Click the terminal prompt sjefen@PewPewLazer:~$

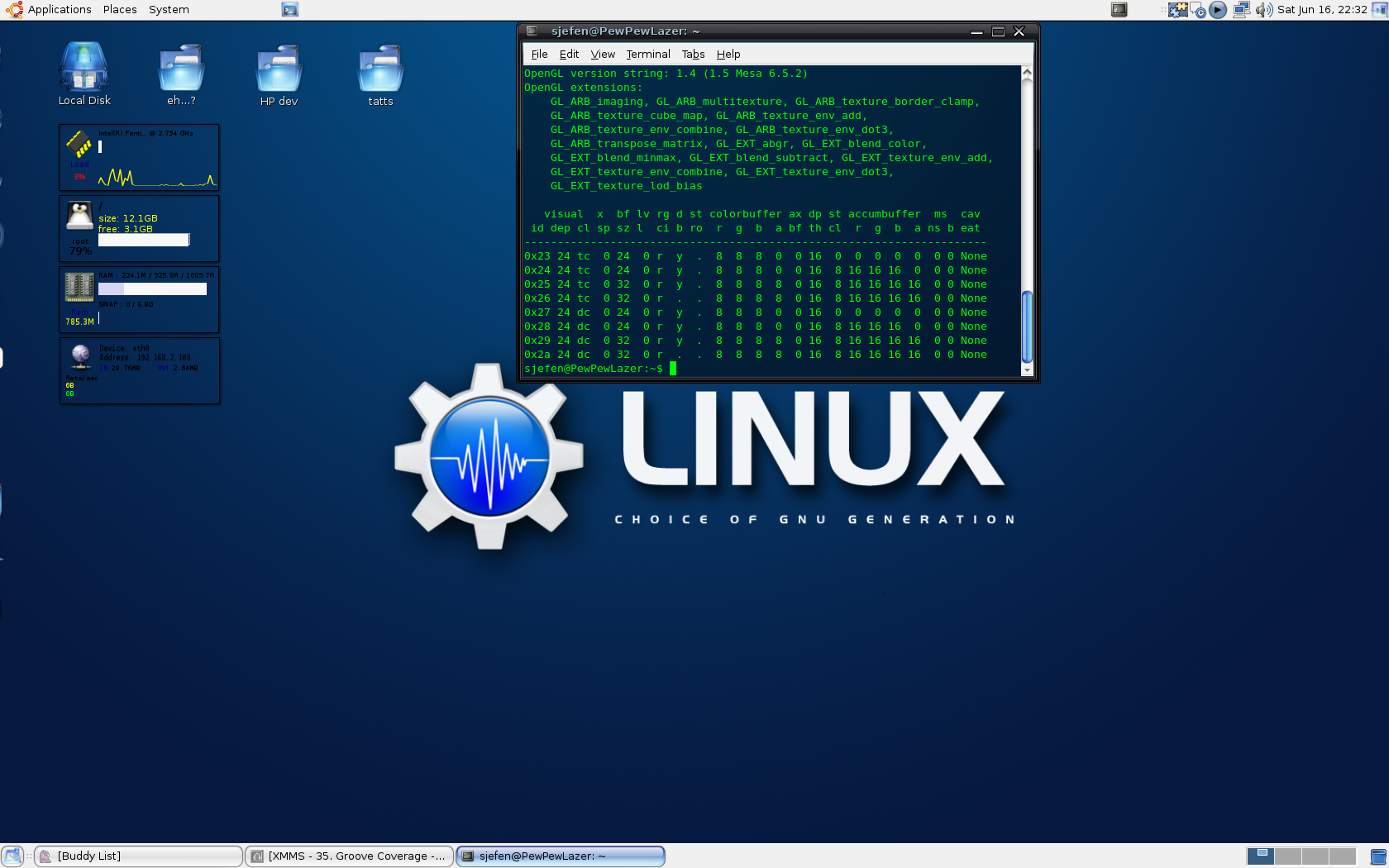coord(594,369)
